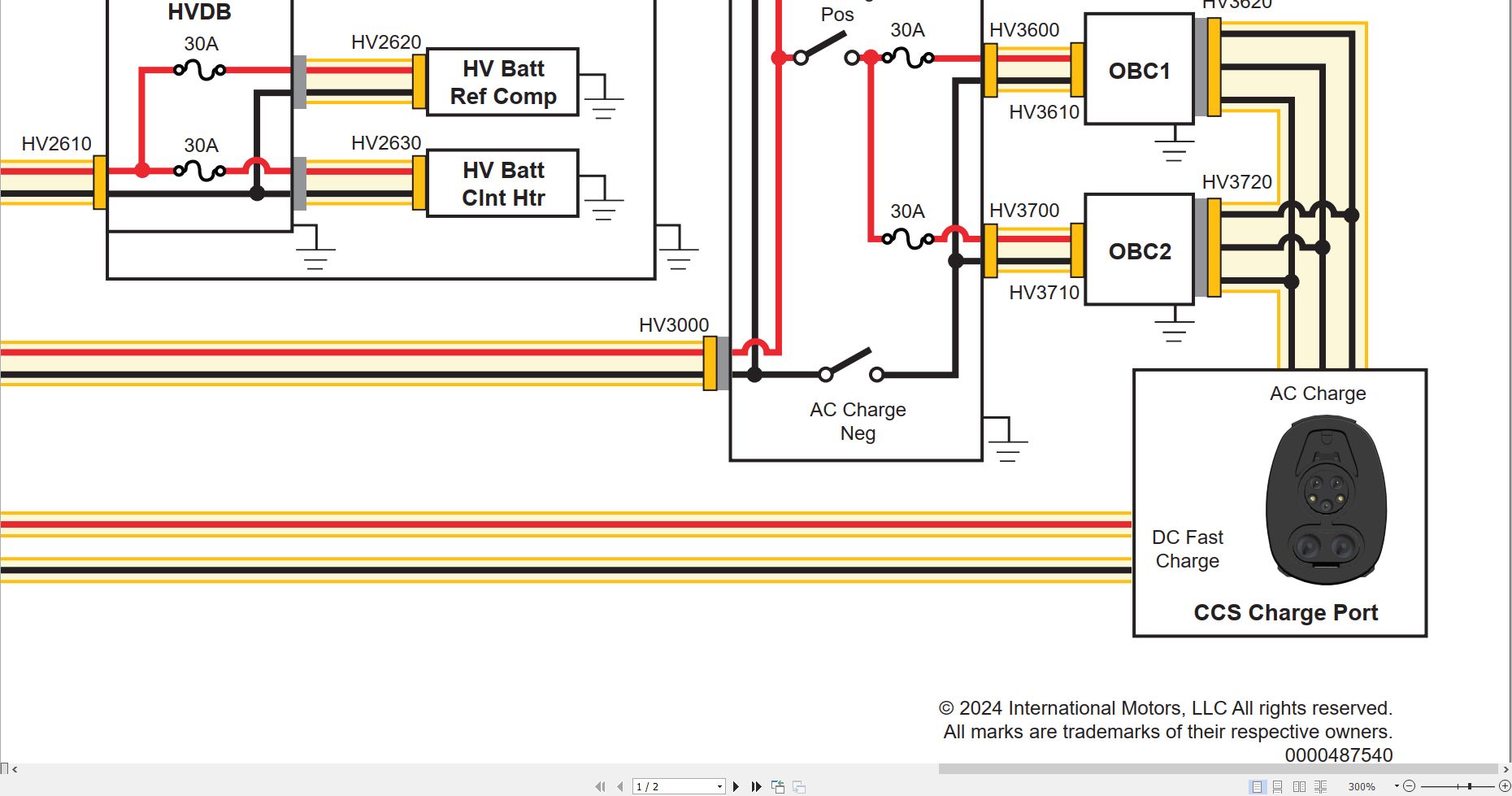This screenshot has width=1512, height=796.
Task: Open the zoom level dropdown arrow
Action: pyautogui.click(x=1397, y=785)
